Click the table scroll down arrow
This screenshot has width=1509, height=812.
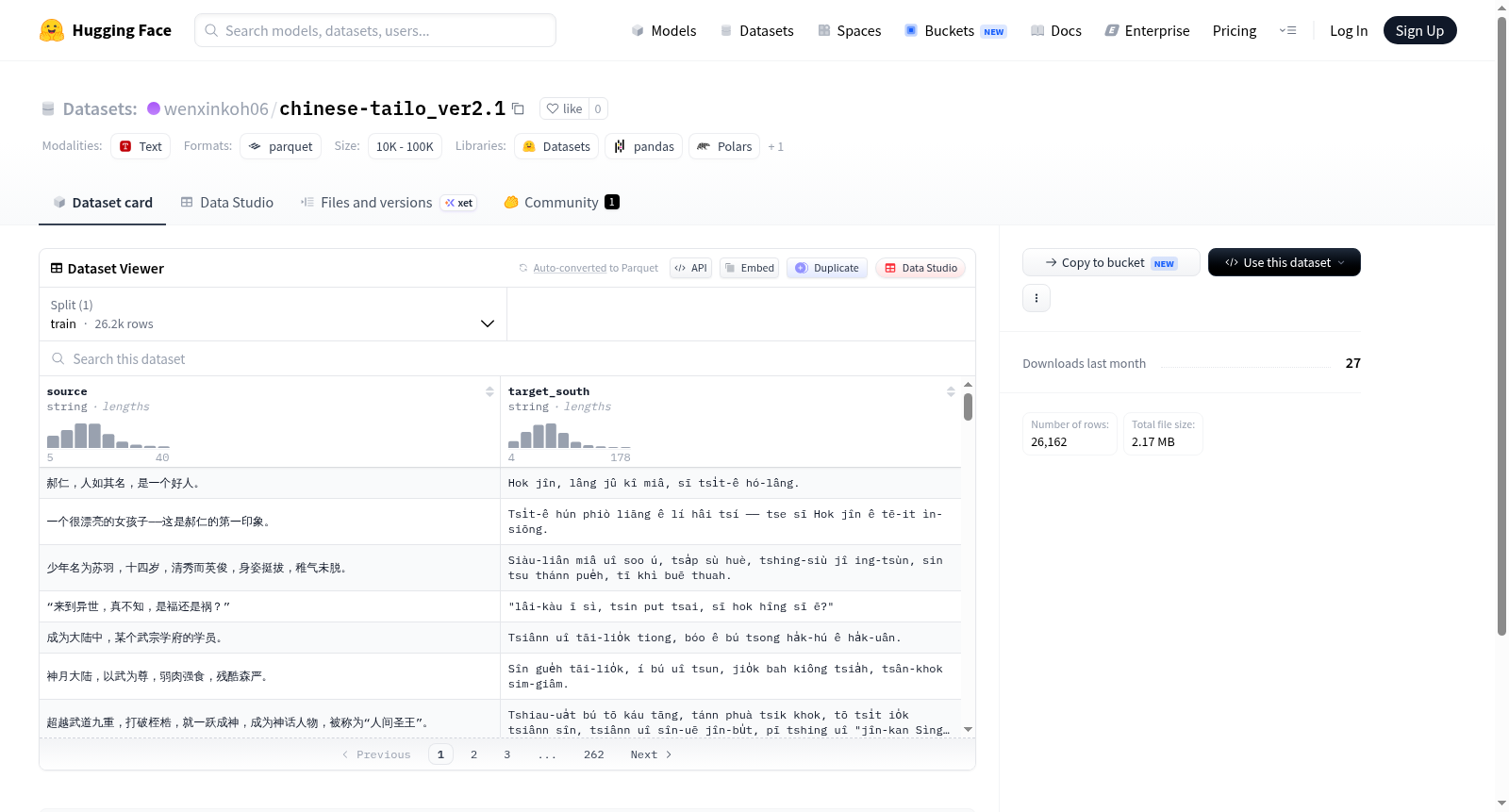968,729
